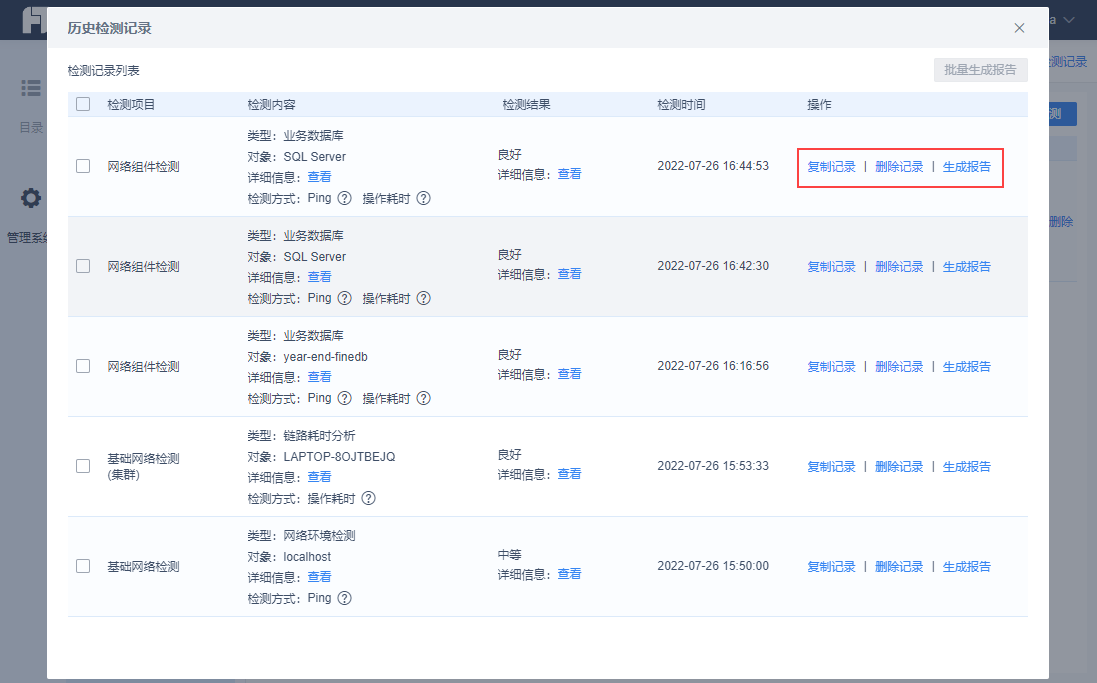
Task: Click the 历史检测记录 dialog title
Action: (x=110, y=28)
